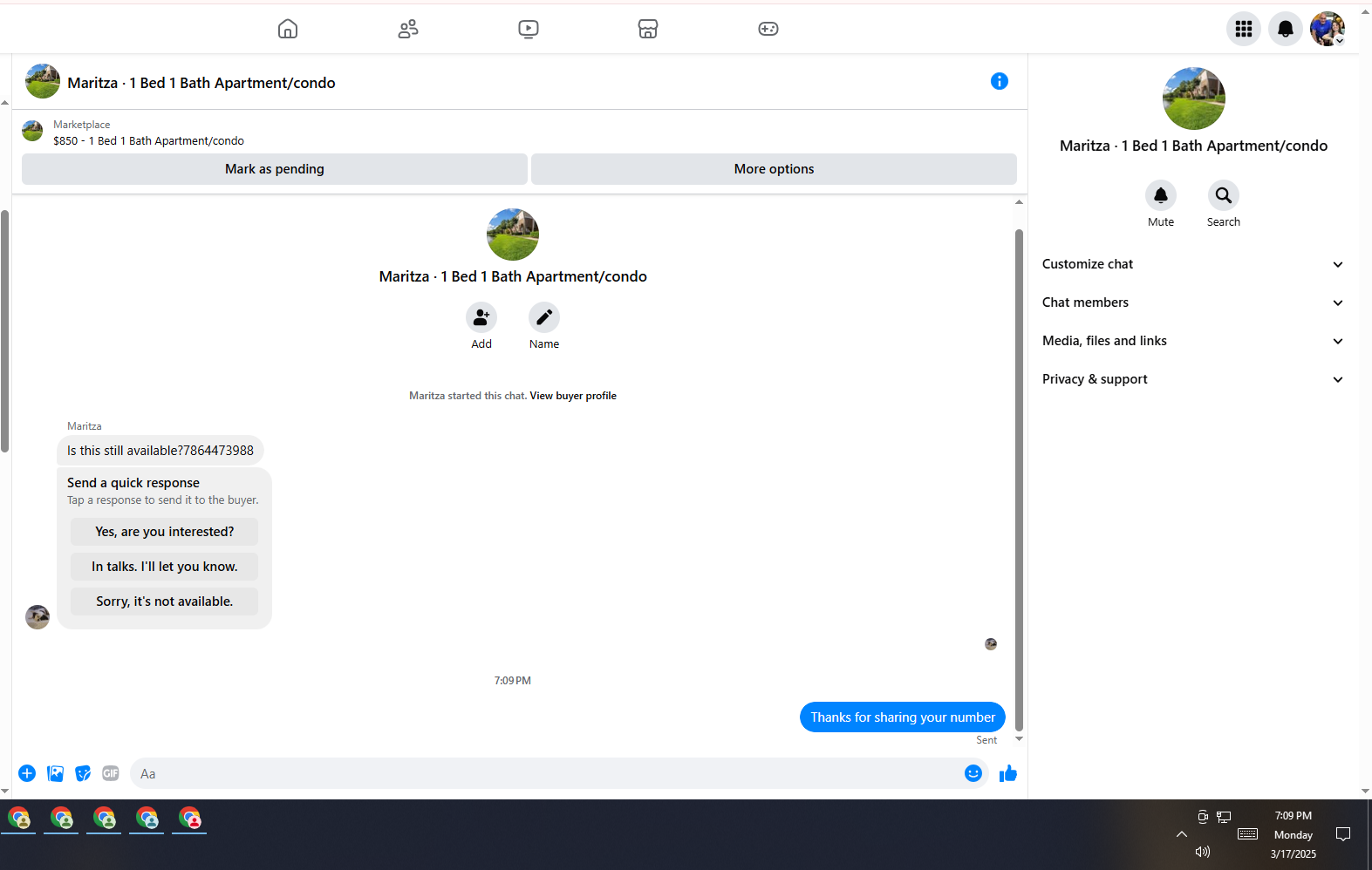This screenshot has width=1372, height=870.
Task: Choose a sticker
Action: tap(83, 773)
